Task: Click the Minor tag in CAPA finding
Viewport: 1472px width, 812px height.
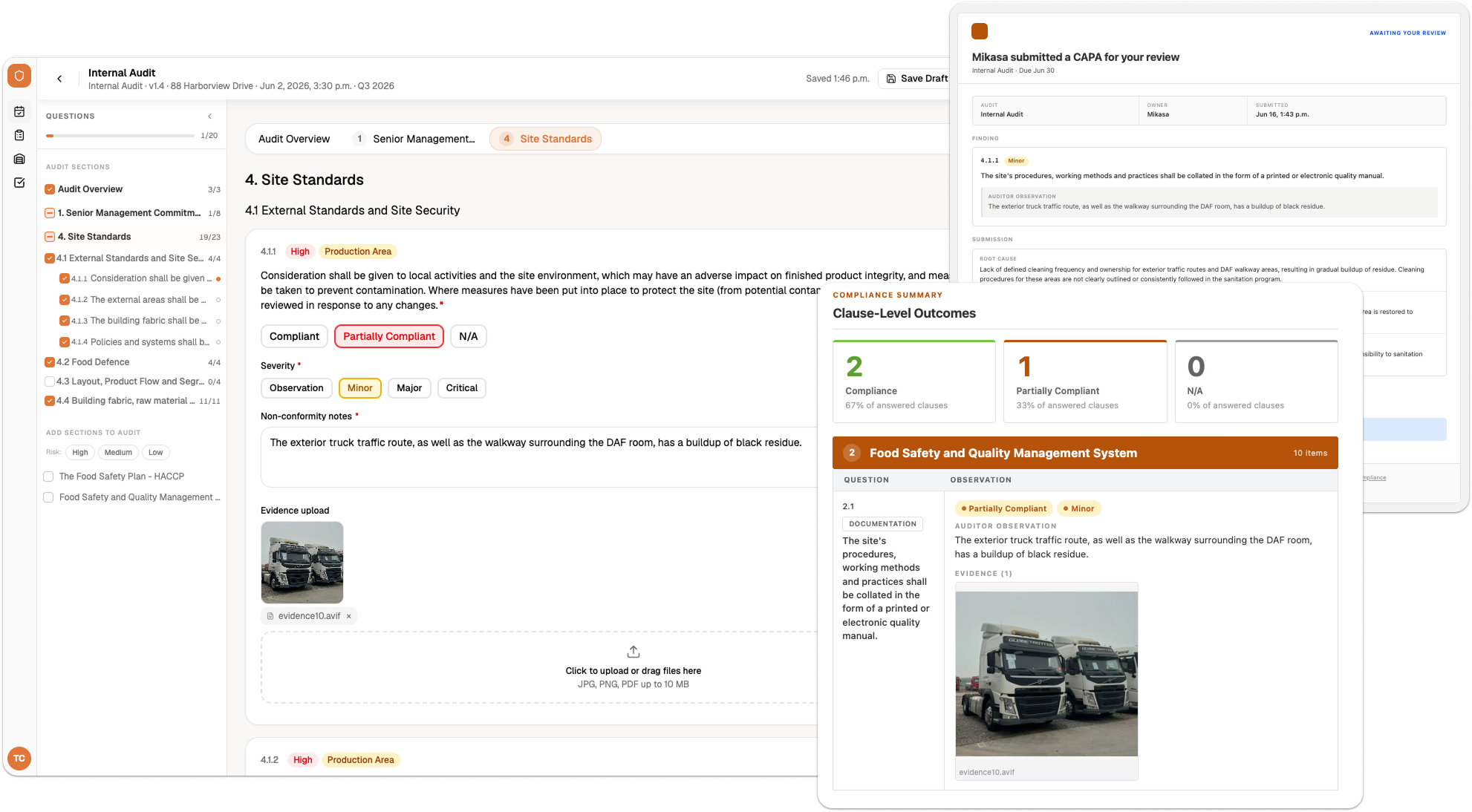Action: coord(1016,160)
